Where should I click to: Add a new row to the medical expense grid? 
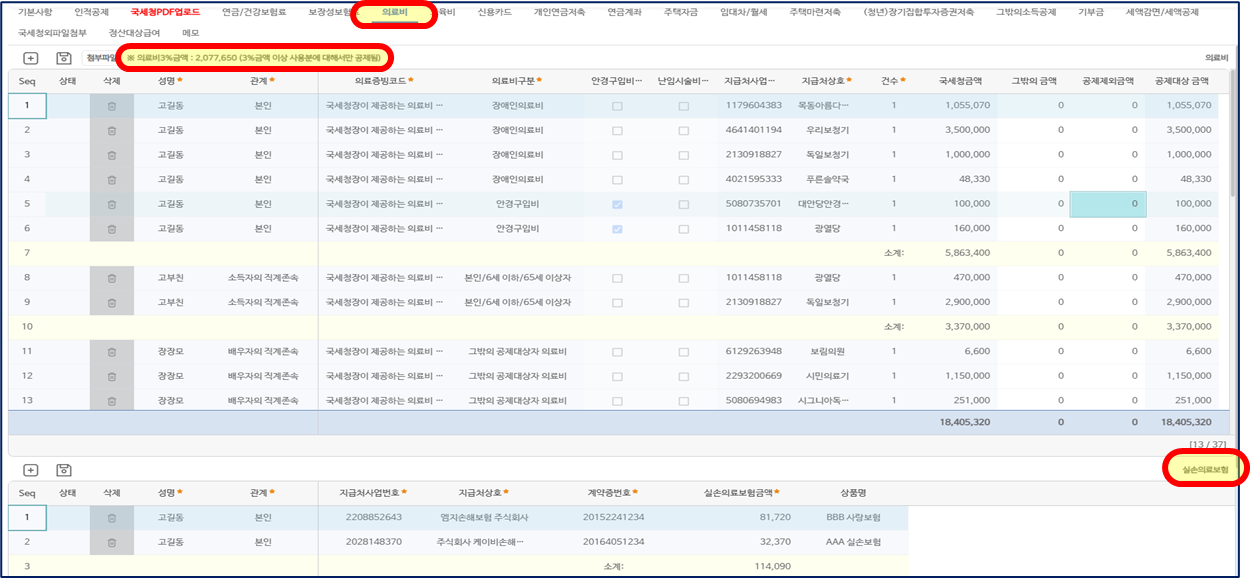(x=30, y=59)
